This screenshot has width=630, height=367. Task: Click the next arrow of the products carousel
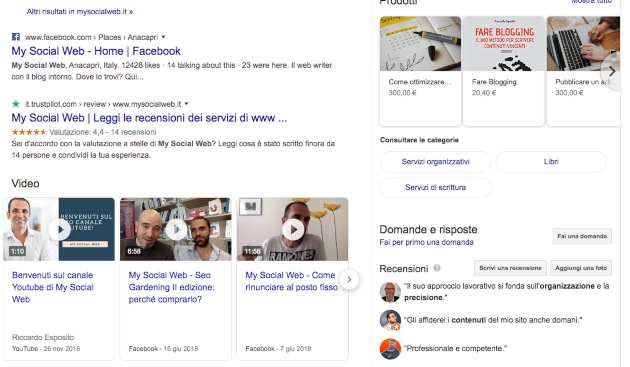pos(612,72)
